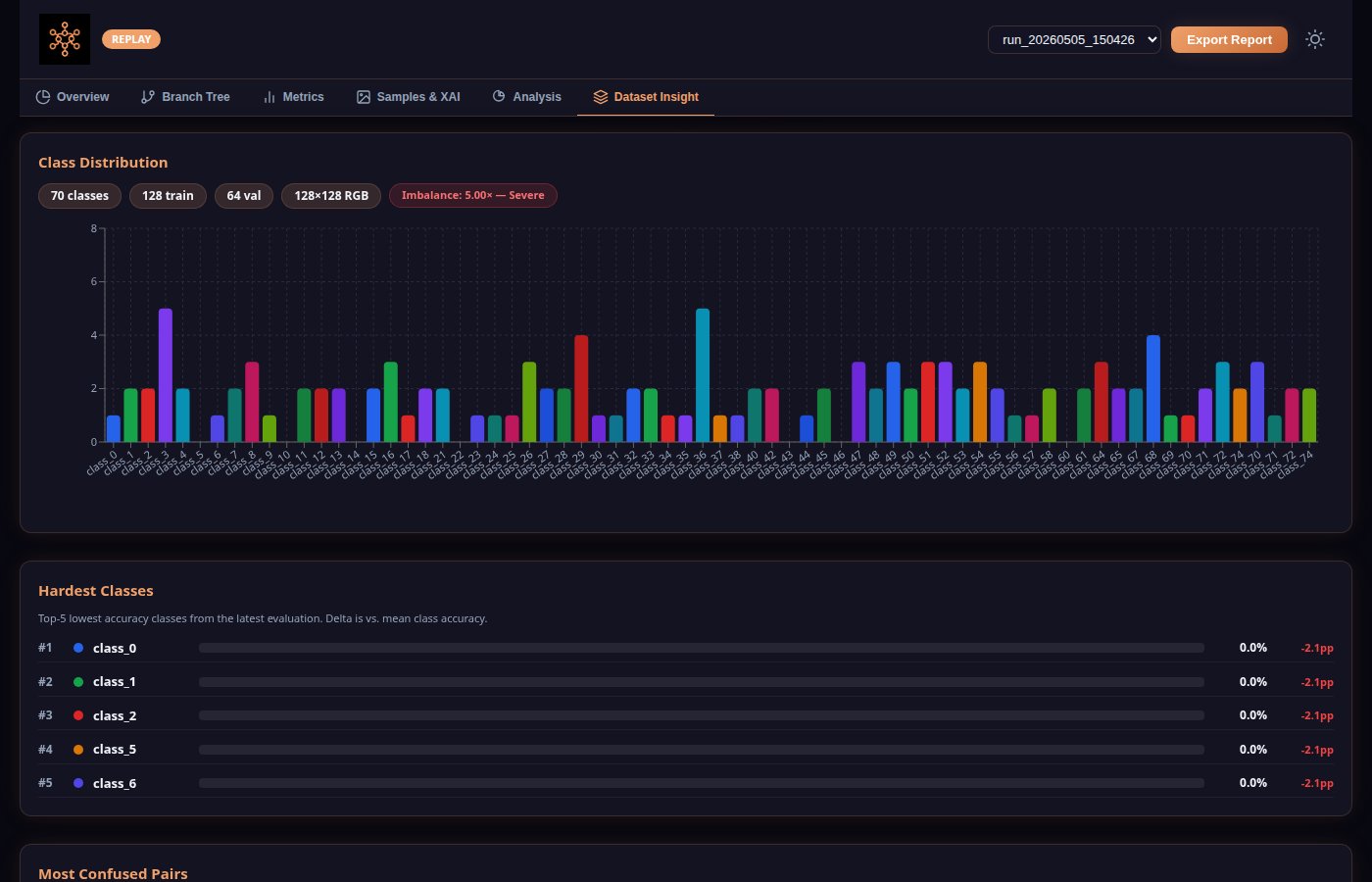This screenshot has width=1372, height=882.
Task: Click the purple dot next to class_6
Action: pos(78,783)
